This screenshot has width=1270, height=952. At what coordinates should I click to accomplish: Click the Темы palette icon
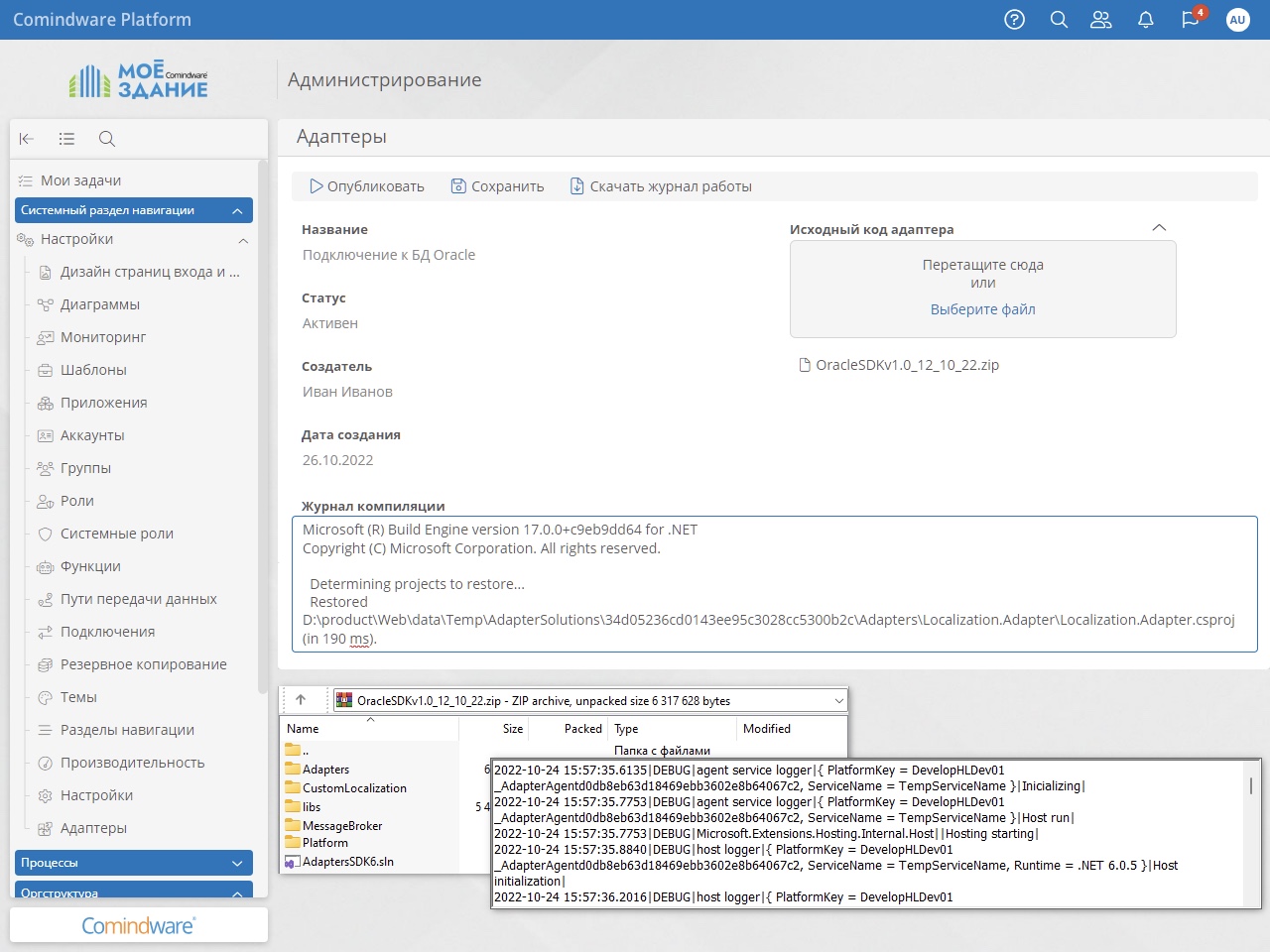[45, 697]
